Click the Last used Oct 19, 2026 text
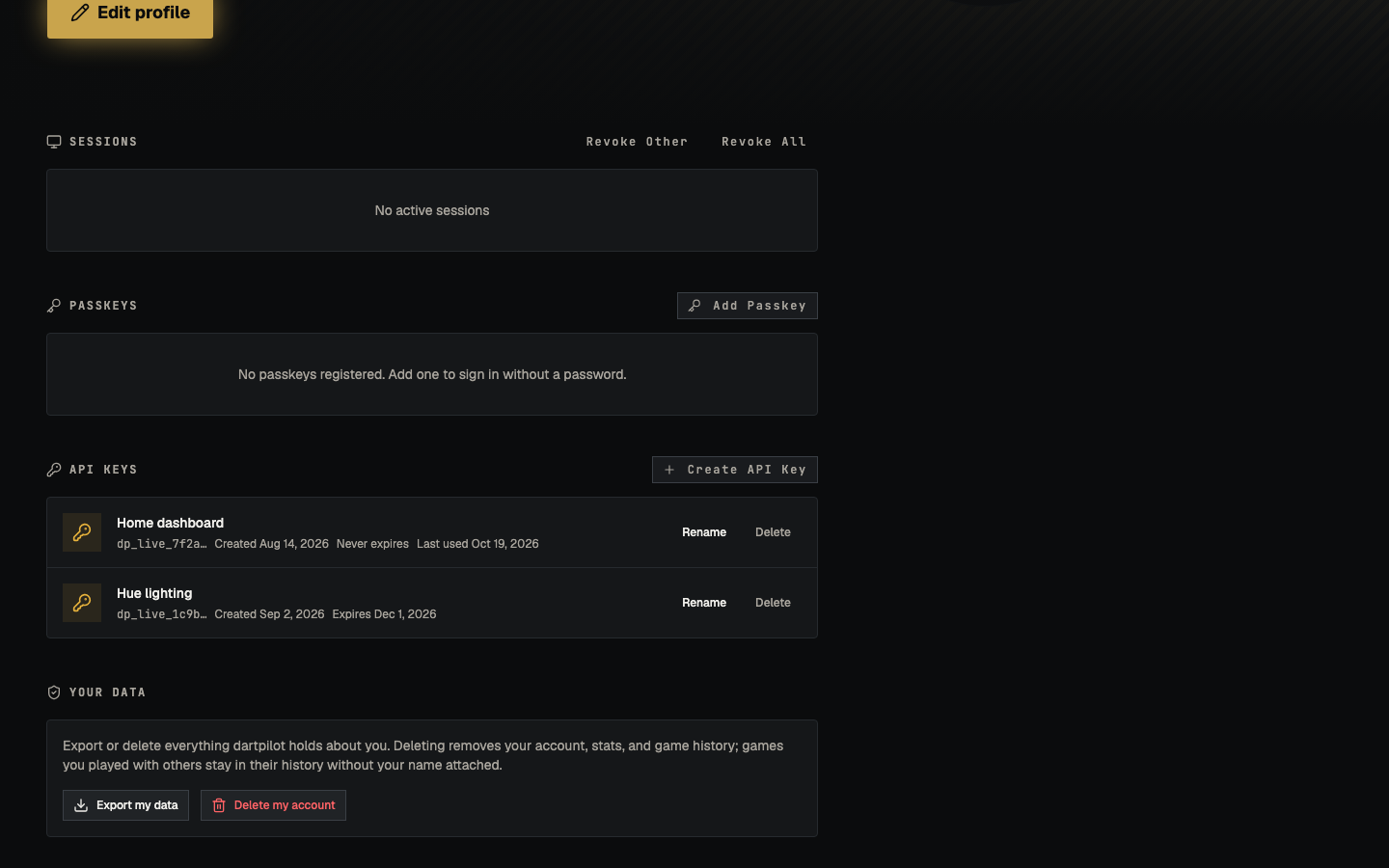 coord(477,544)
